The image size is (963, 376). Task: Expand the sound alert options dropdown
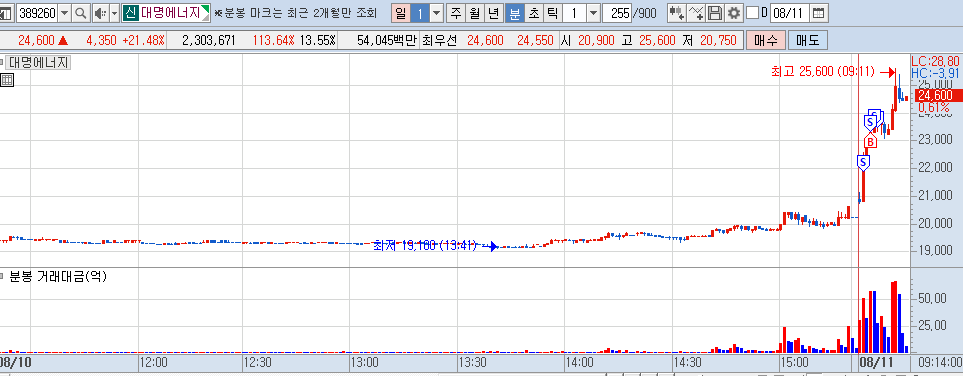(114, 12)
